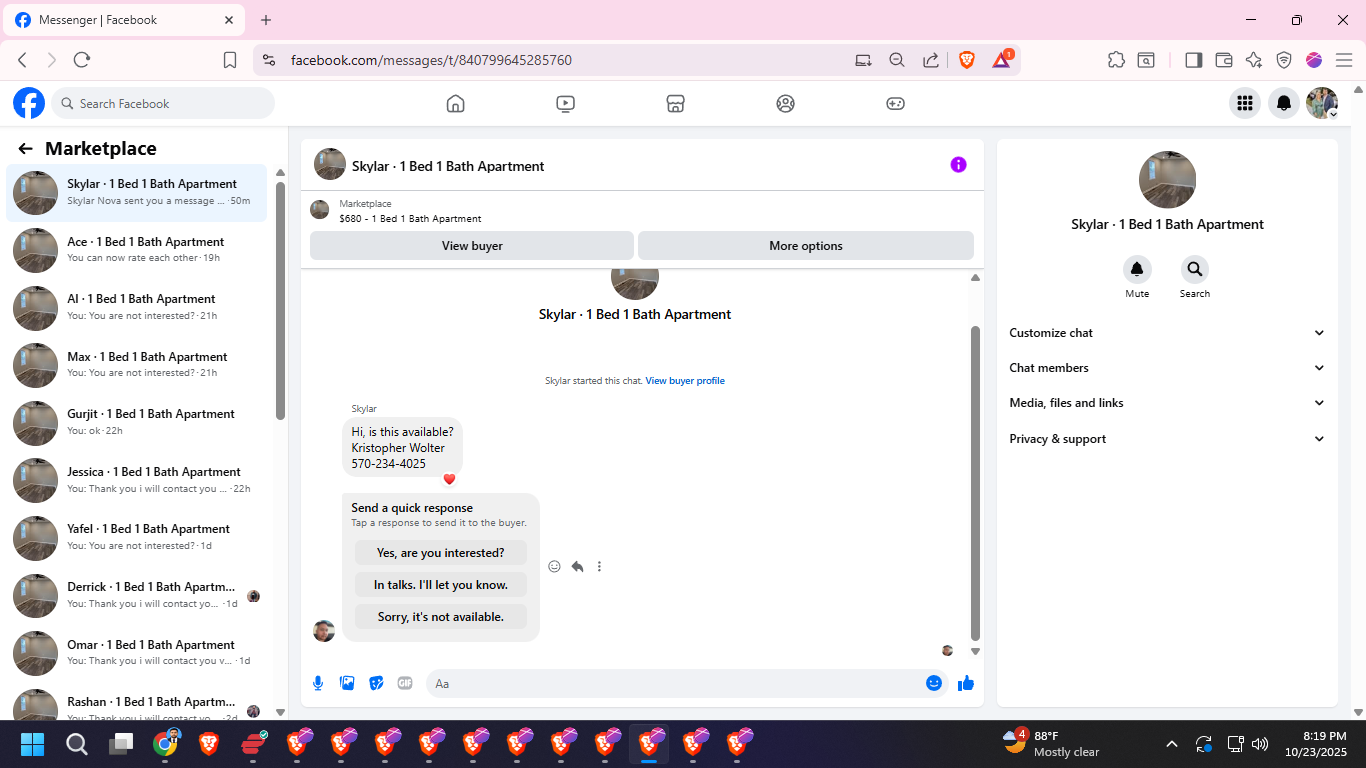This screenshot has width=1366, height=768.
Task: Expand Chat members section
Action: [1167, 368]
